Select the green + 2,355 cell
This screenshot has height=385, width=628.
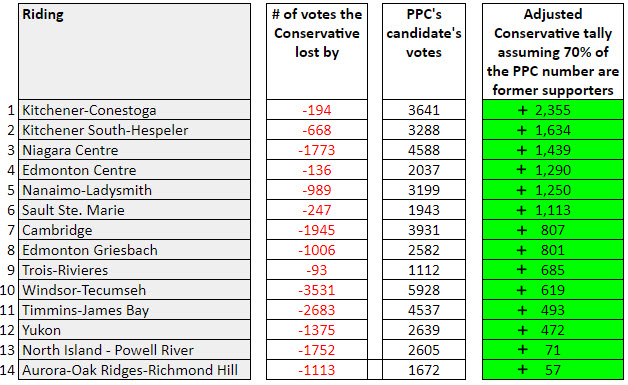tap(553, 110)
